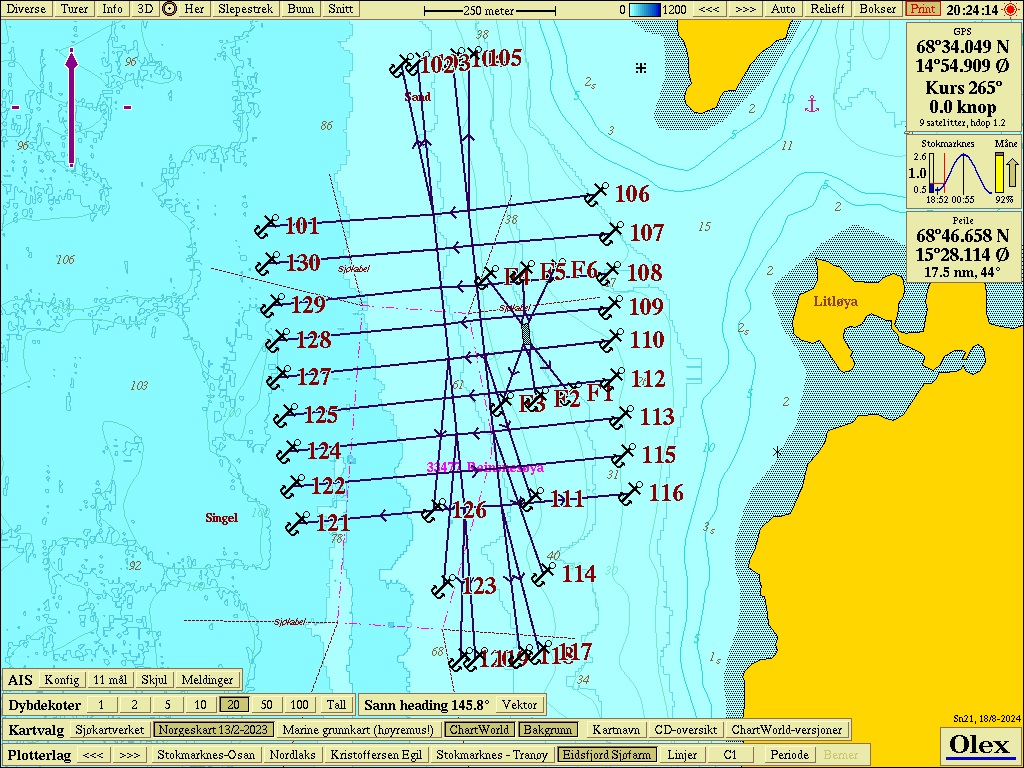
Task: Click the Snitt button
Action: [x=341, y=9]
